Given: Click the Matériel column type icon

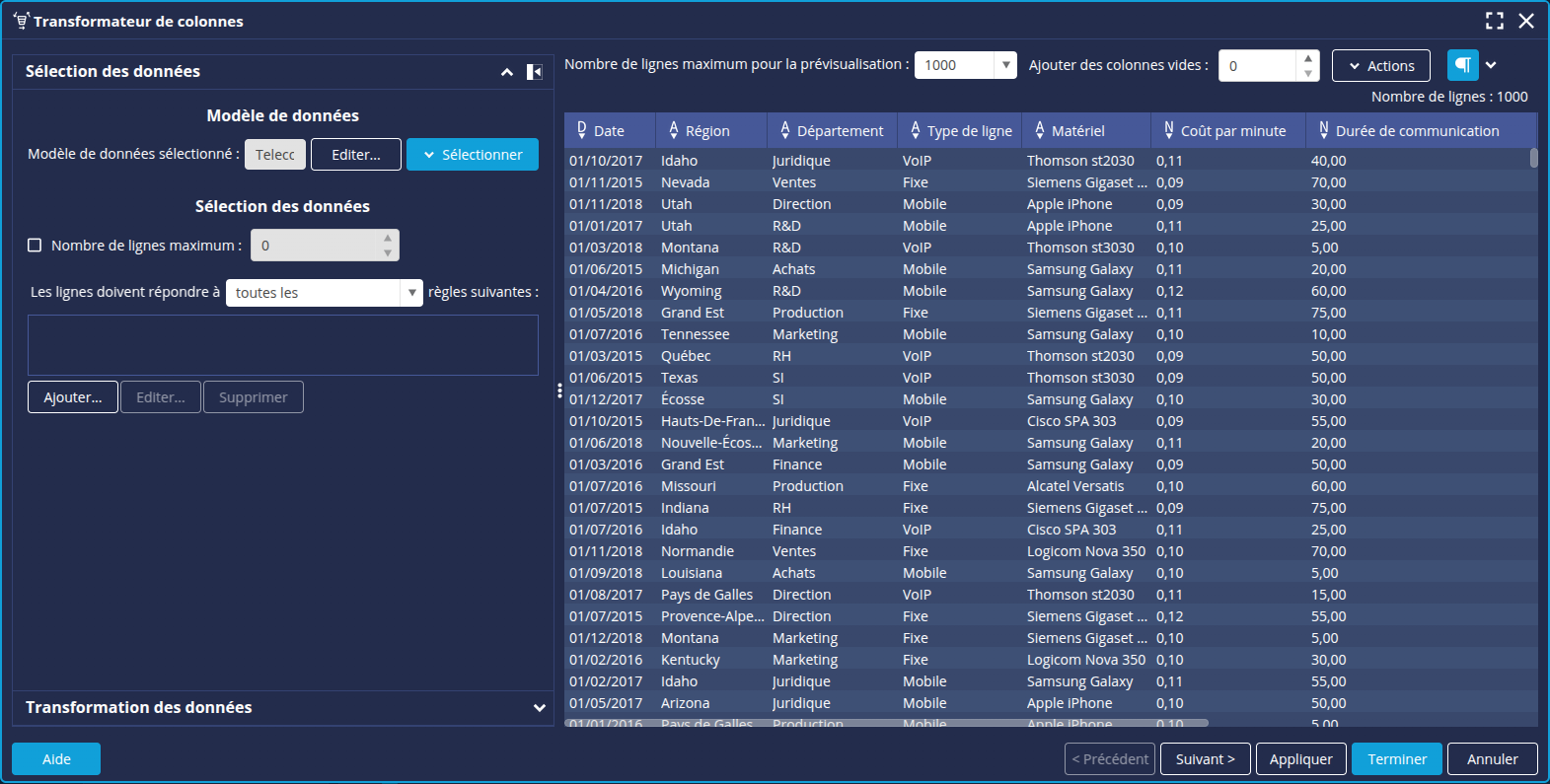Looking at the screenshot, I should [x=1040, y=130].
